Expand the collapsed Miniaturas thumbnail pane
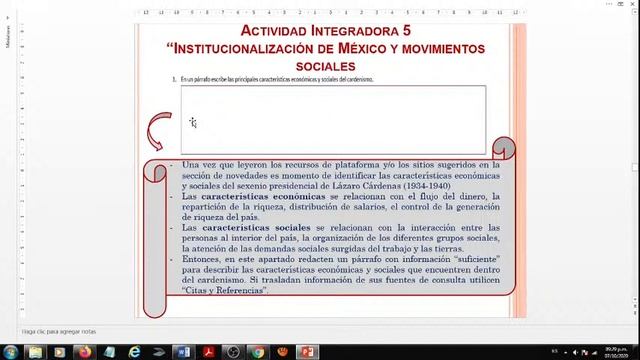The width and height of the screenshot is (640, 360). pyautogui.click(x=8, y=18)
